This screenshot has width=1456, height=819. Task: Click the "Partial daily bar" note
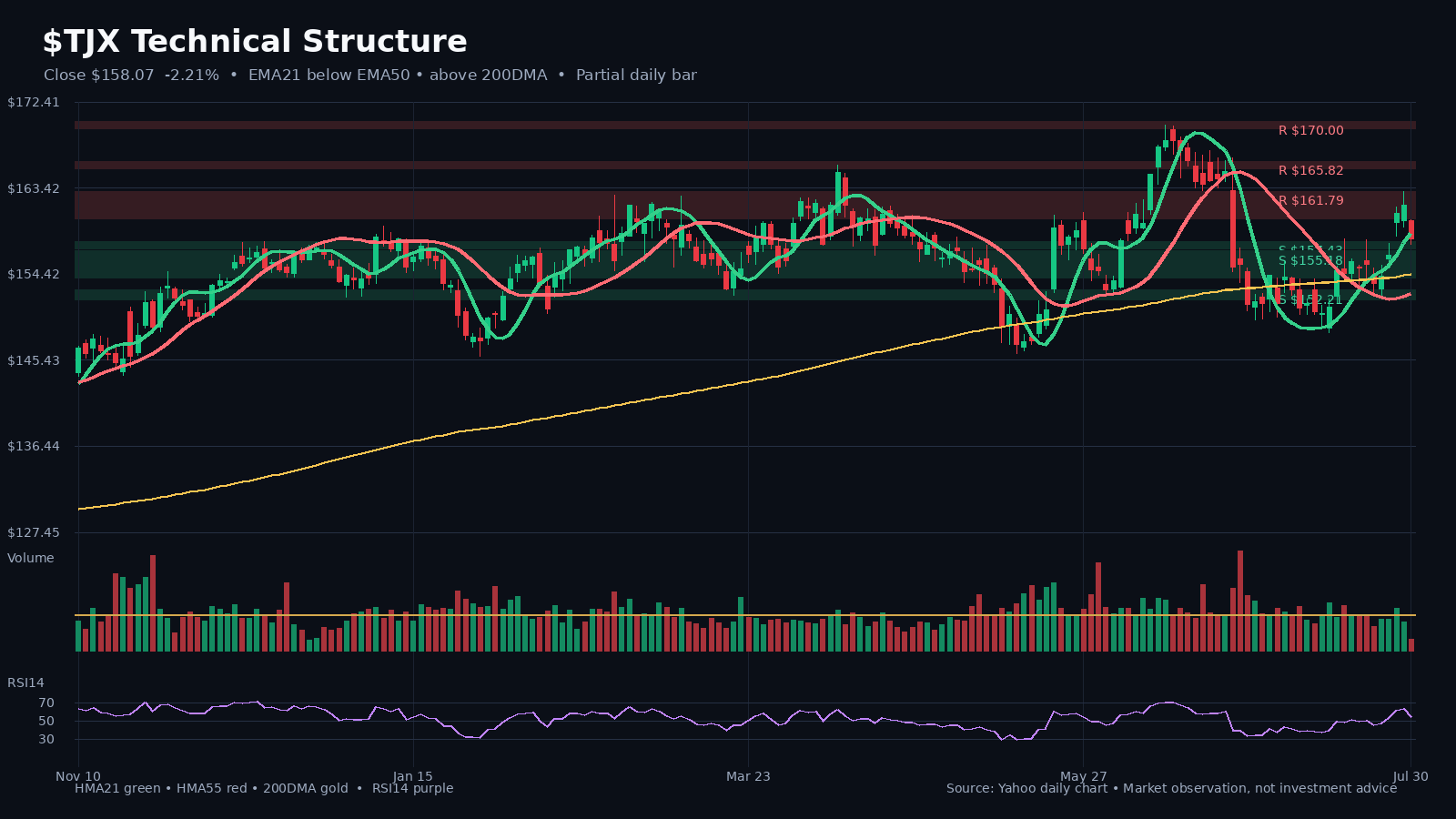pos(636,76)
